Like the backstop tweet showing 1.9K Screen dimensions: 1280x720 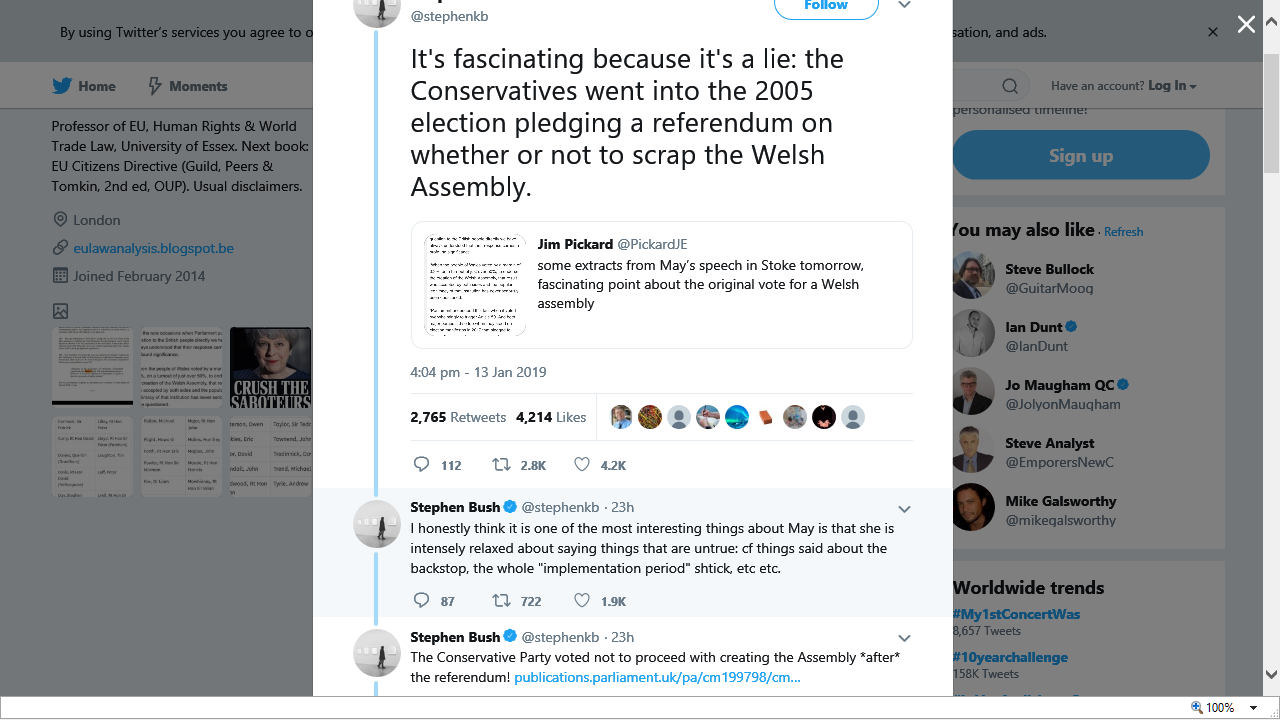pos(582,601)
